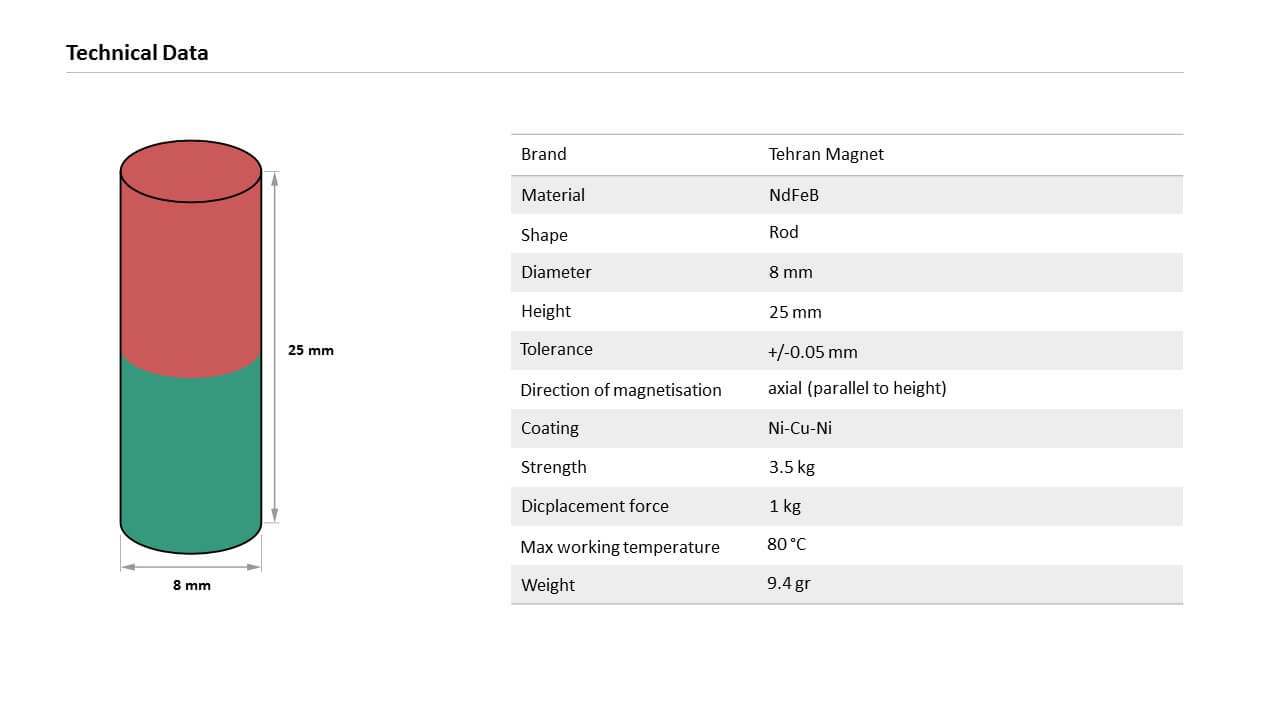Select the 3.5 kg strength value
This screenshot has width=1280, height=720.
(792, 467)
